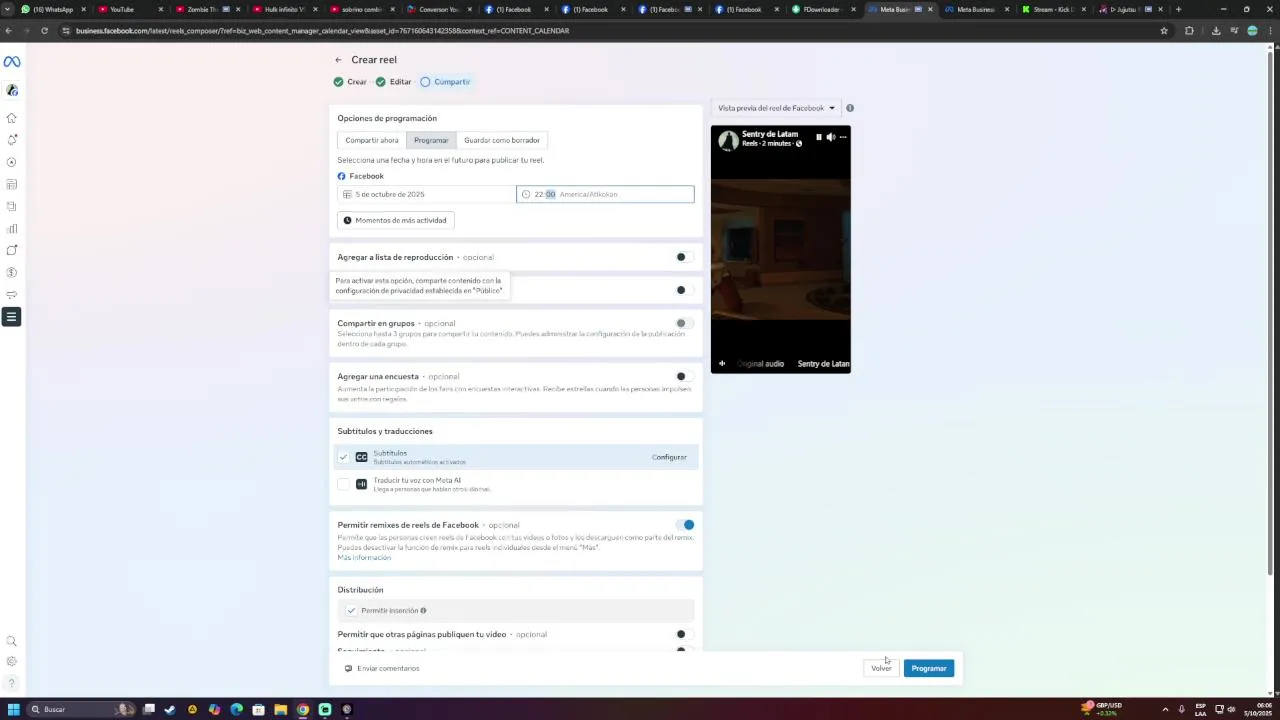Image resolution: width=1280 pixels, height=720 pixels.
Task: Open tab search chevron in browser tab strip
Action: click(8, 9)
